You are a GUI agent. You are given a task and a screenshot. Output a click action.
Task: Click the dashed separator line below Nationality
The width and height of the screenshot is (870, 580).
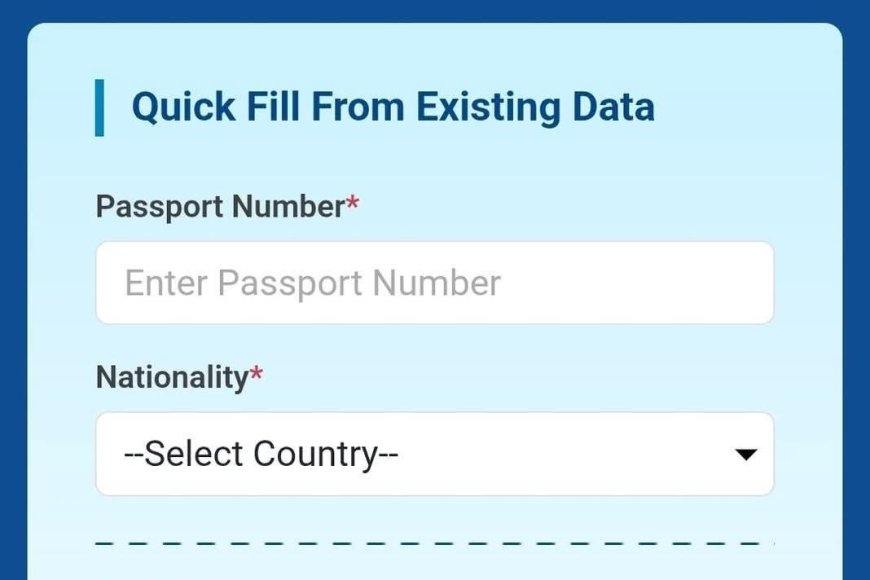[434, 543]
